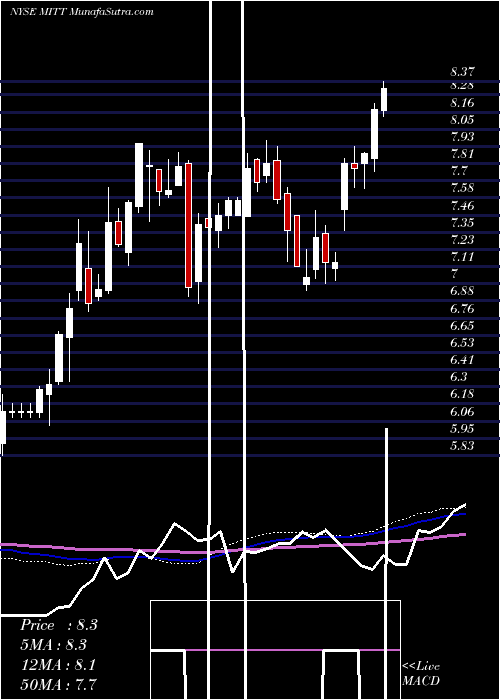Screen dimensions: 500x700
Task: Click the 6.06 price axis label
Action: coord(462,411)
